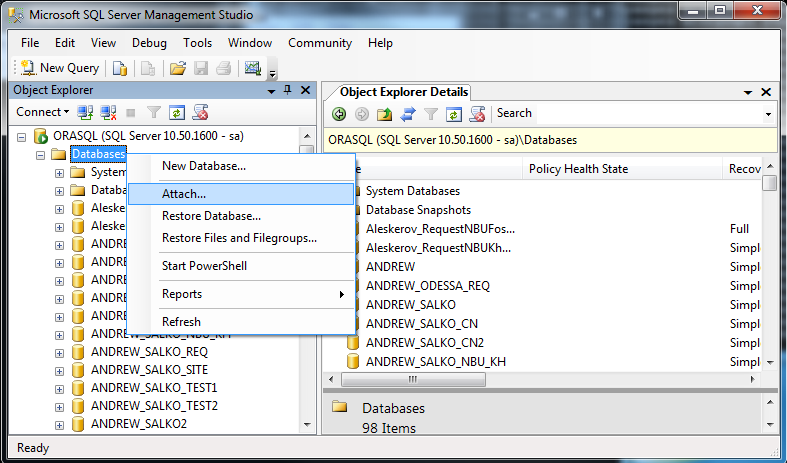
Task: Click Back arrow in Object Explorer Details
Action: point(339,113)
